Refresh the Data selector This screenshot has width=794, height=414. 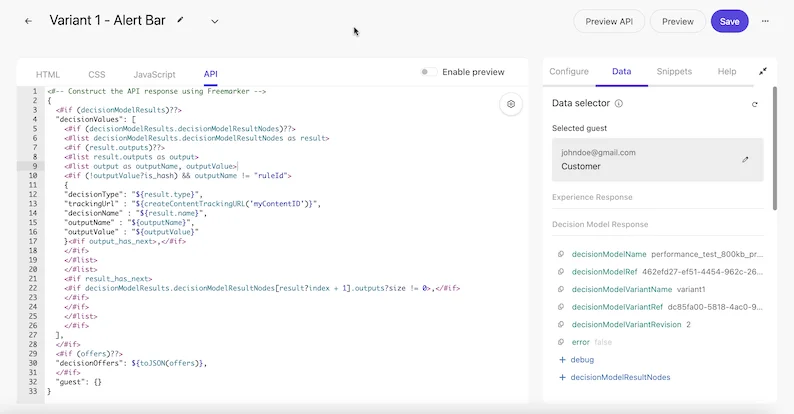click(x=755, y=104)
